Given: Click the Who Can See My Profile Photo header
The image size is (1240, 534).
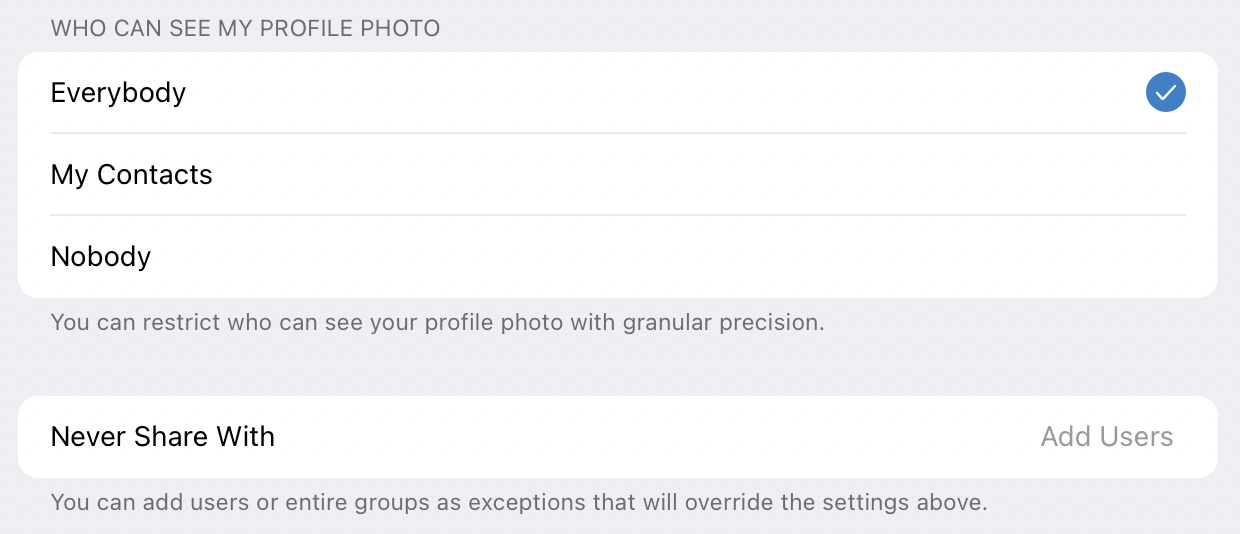Looking at the screenshot, I should [246, 28].
